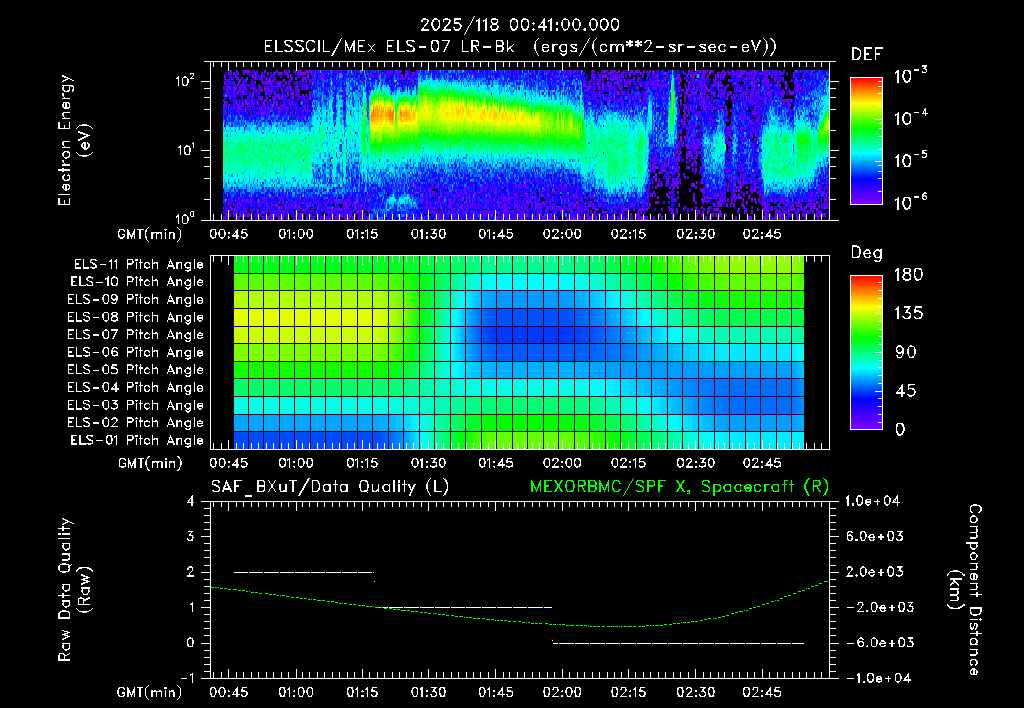
Task: Click the GMT(min) label under the bottom plot
Action: tap(150, 692)
